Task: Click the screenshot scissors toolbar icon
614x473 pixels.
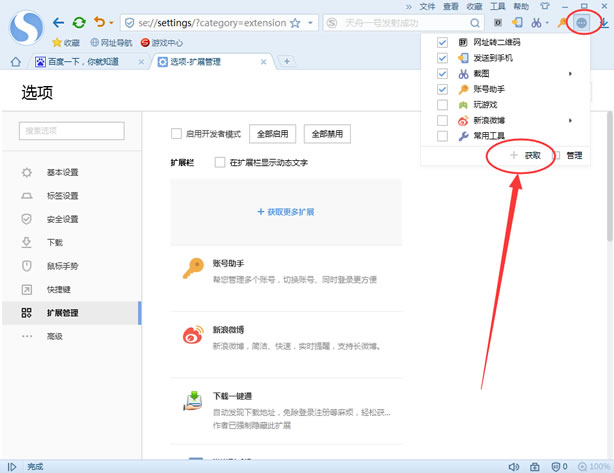Action: [536, 23]
